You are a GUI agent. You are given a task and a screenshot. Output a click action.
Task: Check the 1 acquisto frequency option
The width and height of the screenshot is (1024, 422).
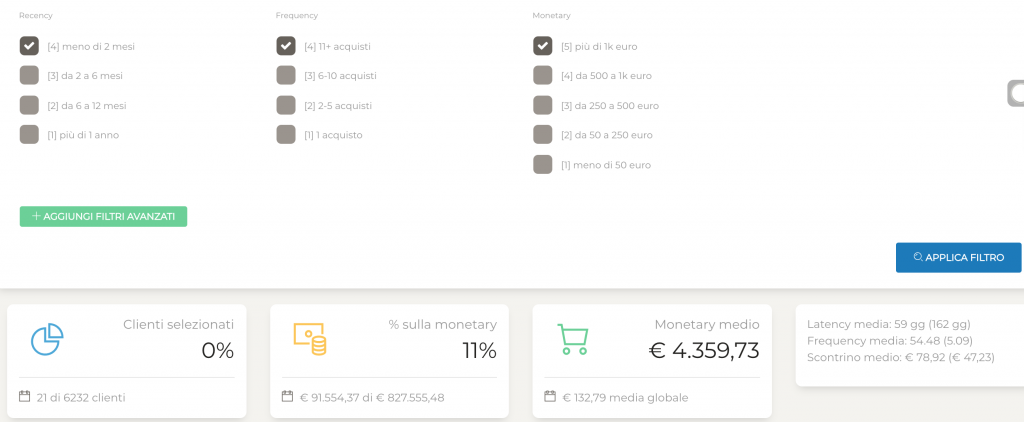[x=286, y=135]
